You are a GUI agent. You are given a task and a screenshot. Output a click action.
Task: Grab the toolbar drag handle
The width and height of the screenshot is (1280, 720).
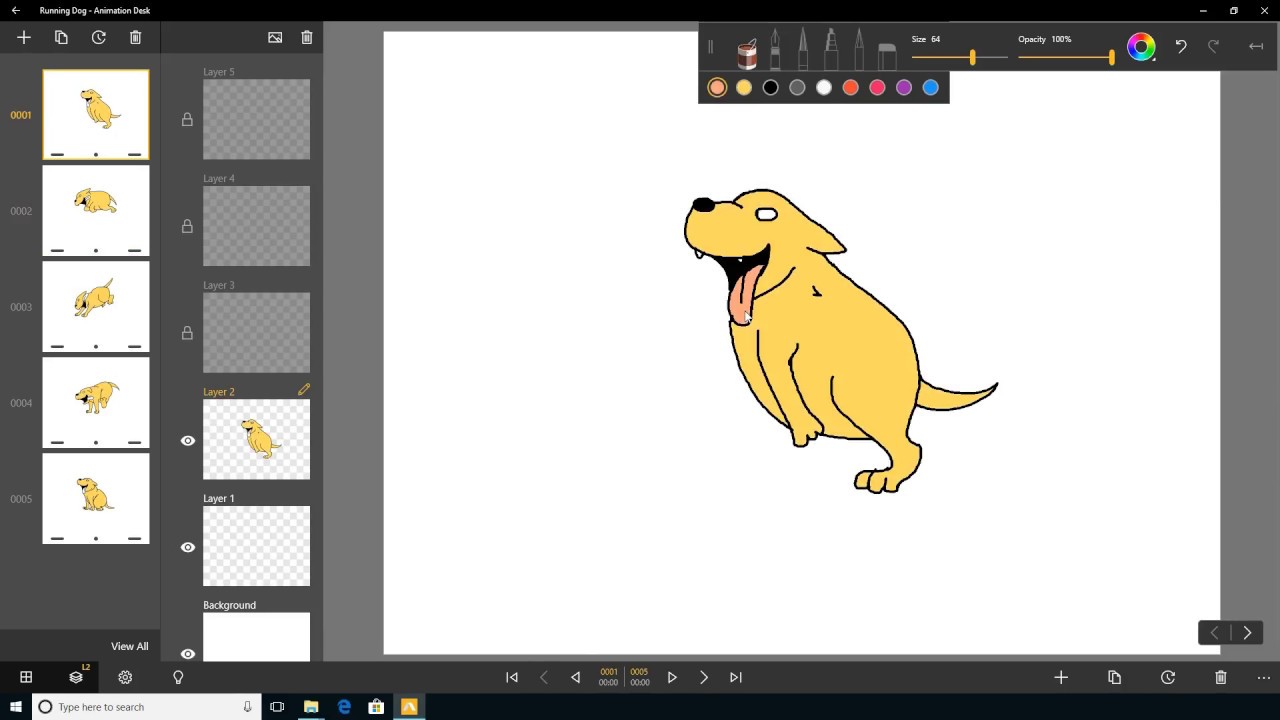tap(710, 47)
